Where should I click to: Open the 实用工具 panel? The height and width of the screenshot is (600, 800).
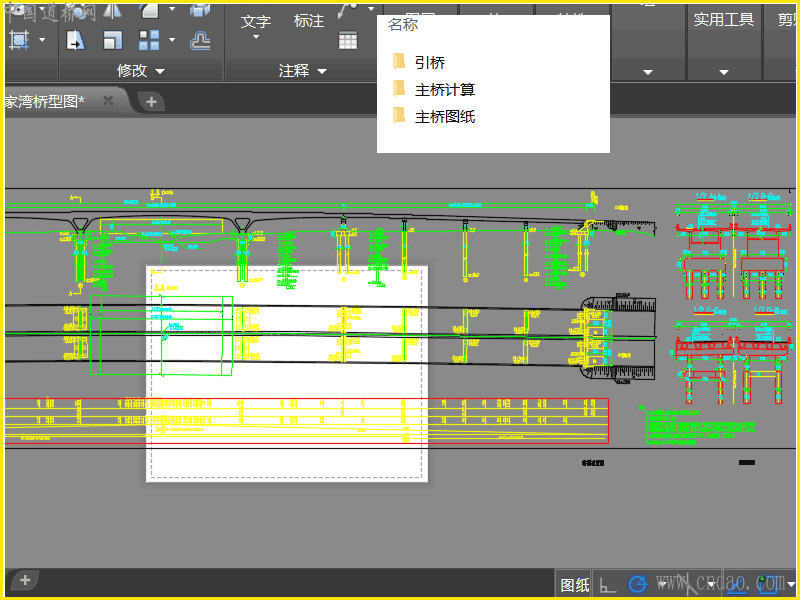click(723, 19)
